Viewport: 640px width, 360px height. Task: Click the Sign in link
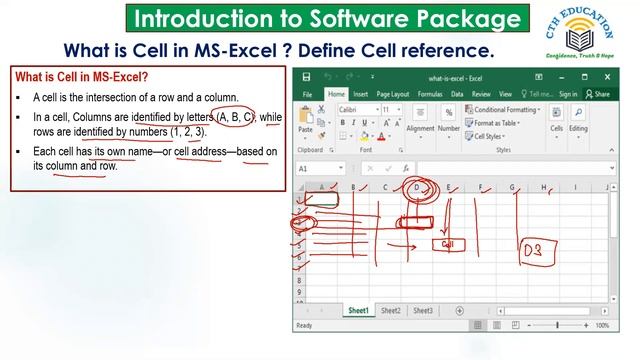point(568,94)
